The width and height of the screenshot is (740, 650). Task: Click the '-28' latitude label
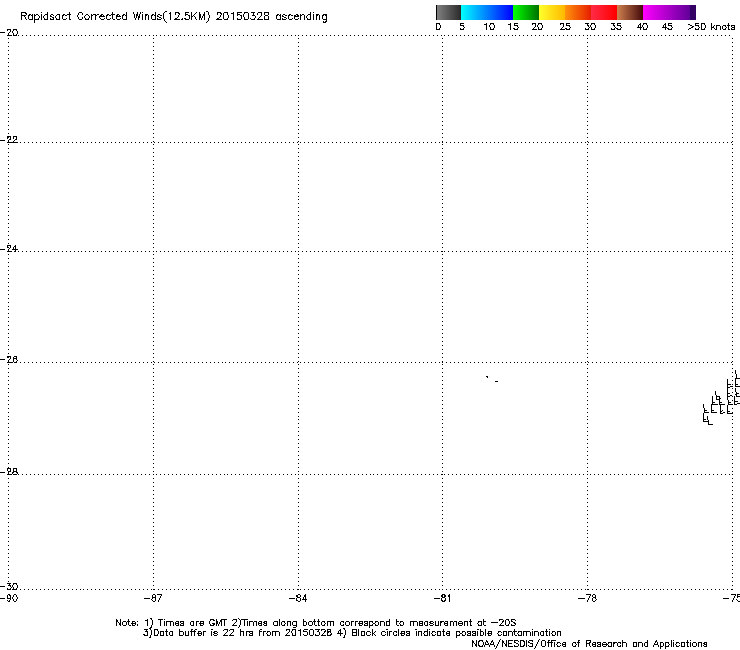(9, 472)
